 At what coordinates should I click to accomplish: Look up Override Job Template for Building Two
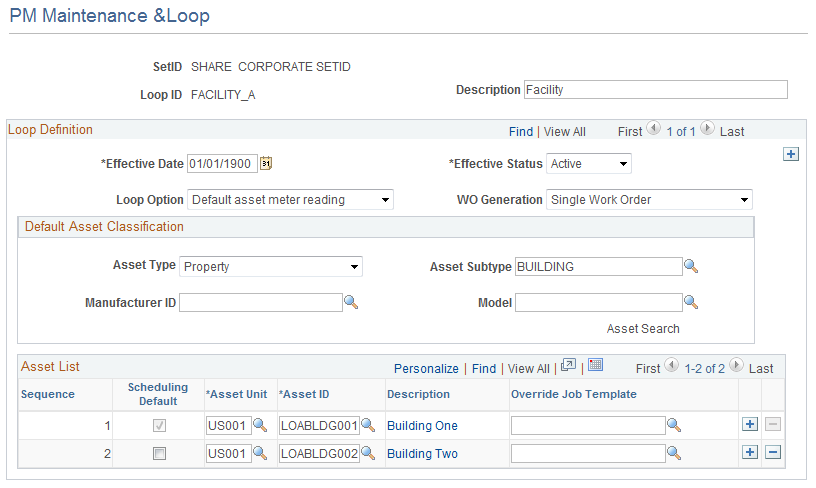(x=674, y=454)
